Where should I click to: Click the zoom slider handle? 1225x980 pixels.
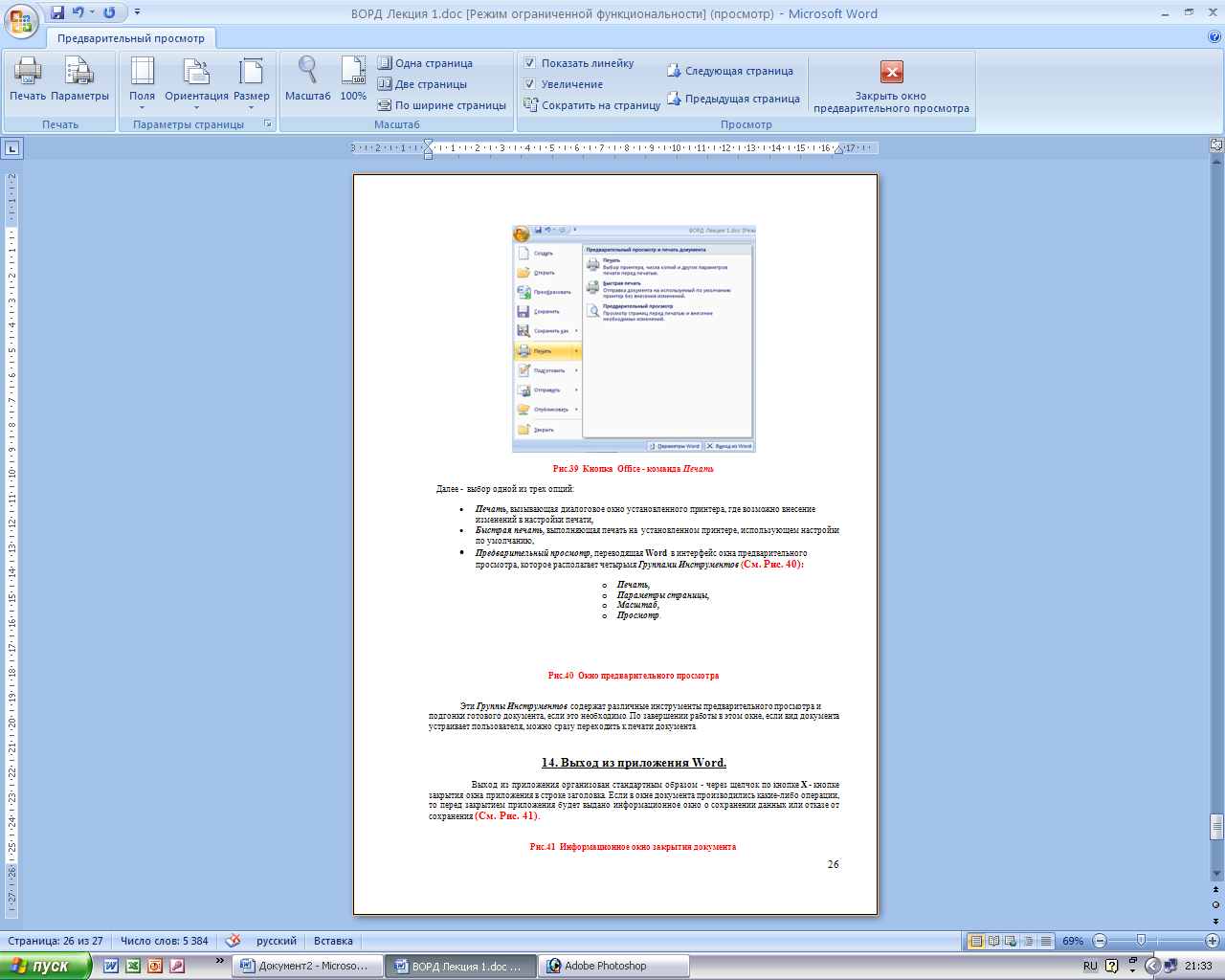(x=1141, y=941)
